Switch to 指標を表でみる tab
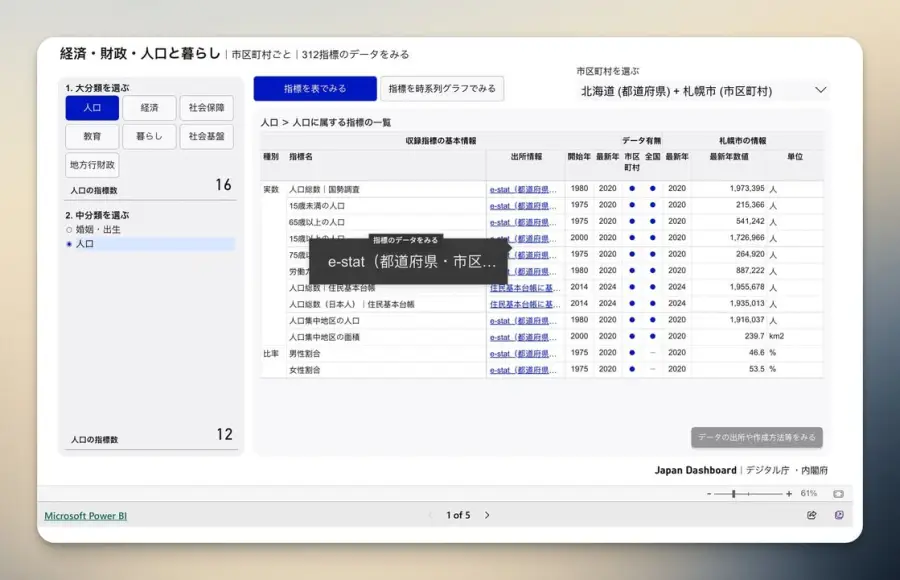This screenshot has height=580, width=900. (x=315, y=88)
